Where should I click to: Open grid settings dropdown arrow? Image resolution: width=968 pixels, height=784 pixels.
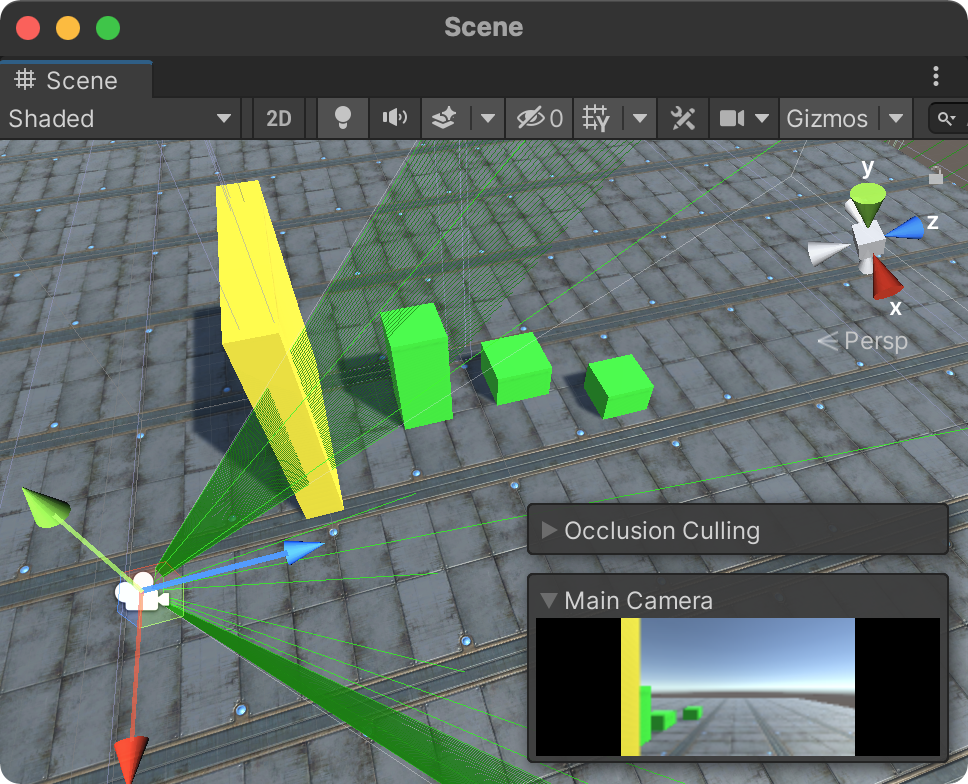tap(640, 119)
